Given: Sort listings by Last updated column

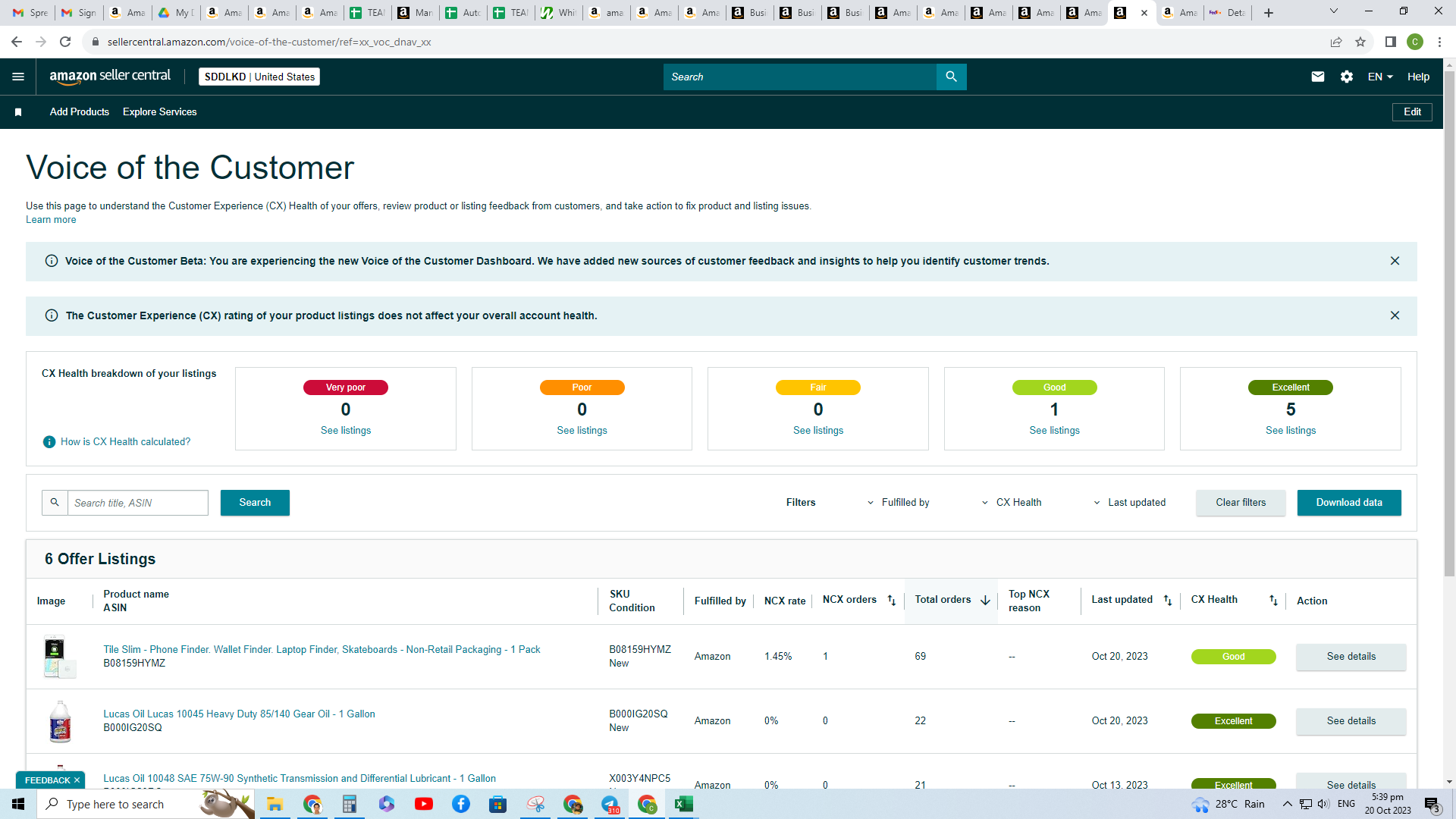Looking at the screenshot, I should tap(1168, 601).
